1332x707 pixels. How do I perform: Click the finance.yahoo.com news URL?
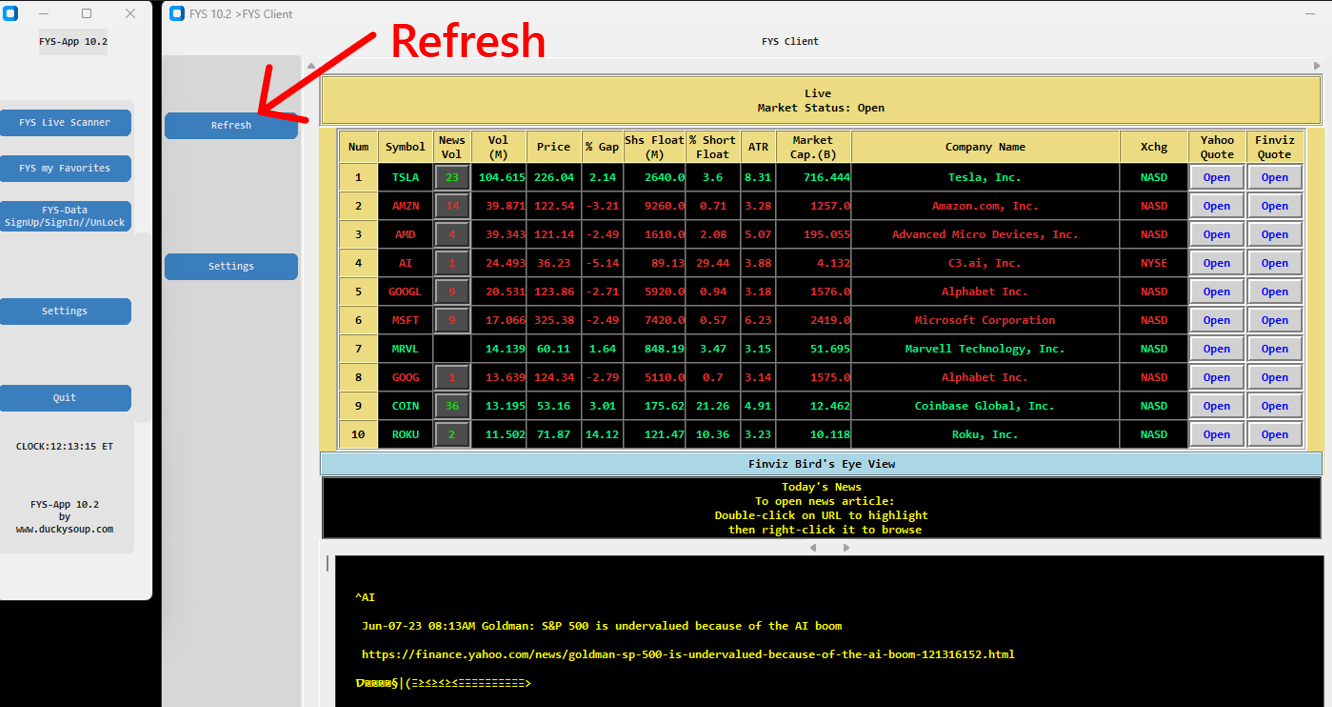(688, 654)
